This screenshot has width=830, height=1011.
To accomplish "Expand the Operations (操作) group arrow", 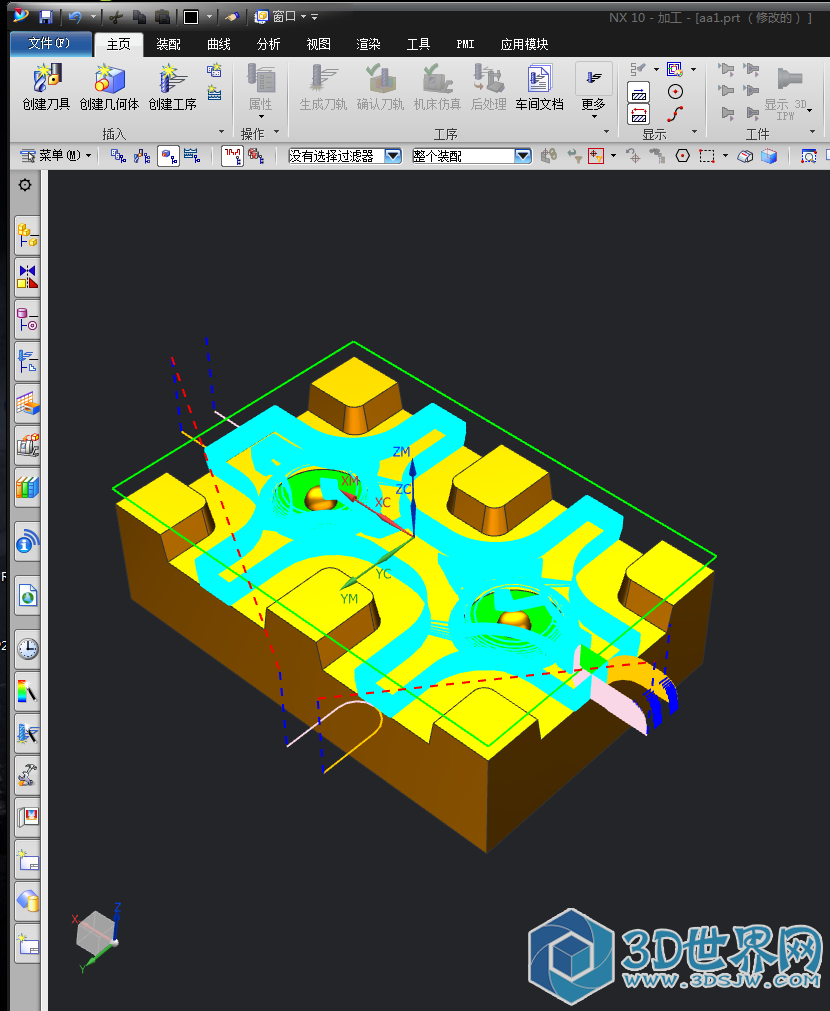I will [277, 132].
